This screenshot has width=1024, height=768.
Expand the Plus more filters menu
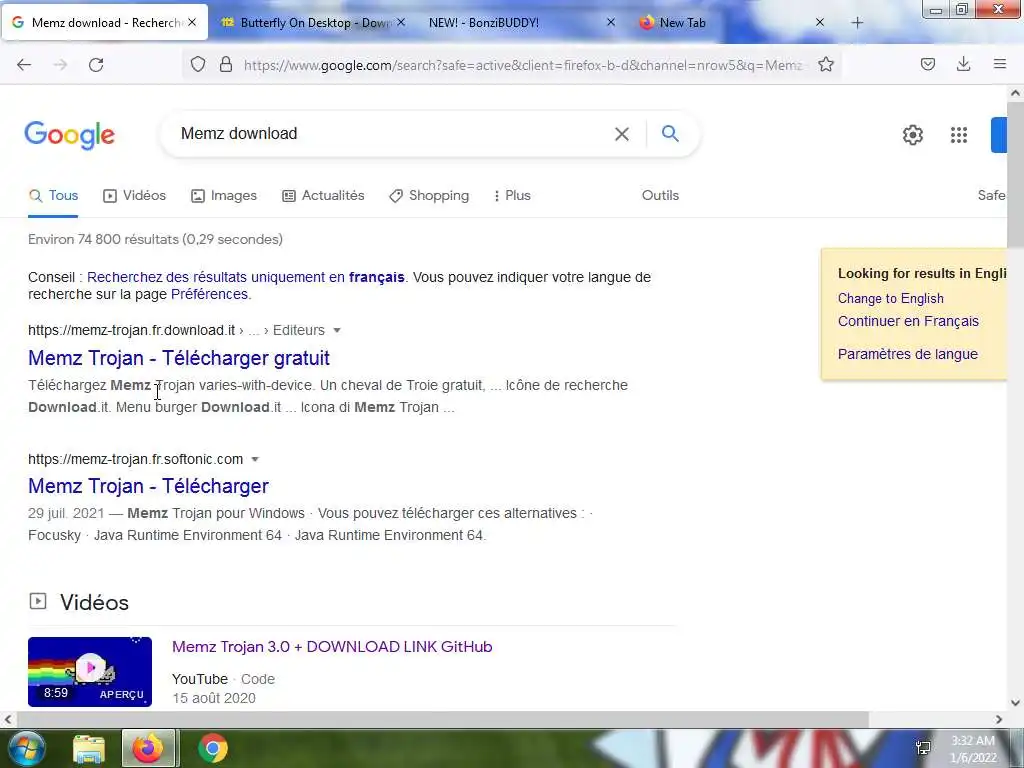pos(512,195)
